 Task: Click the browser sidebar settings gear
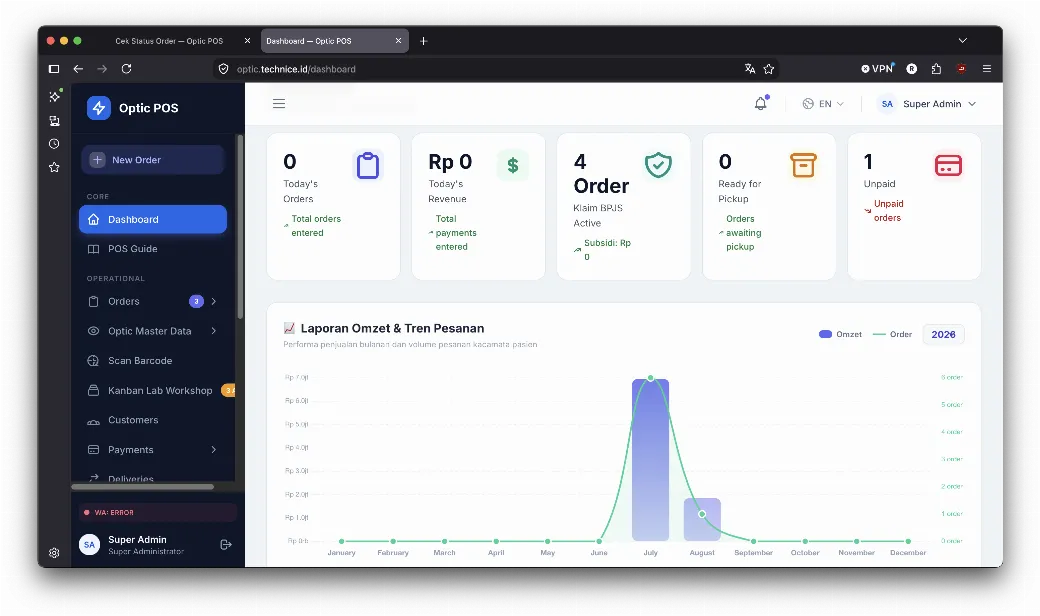point(54,553)
